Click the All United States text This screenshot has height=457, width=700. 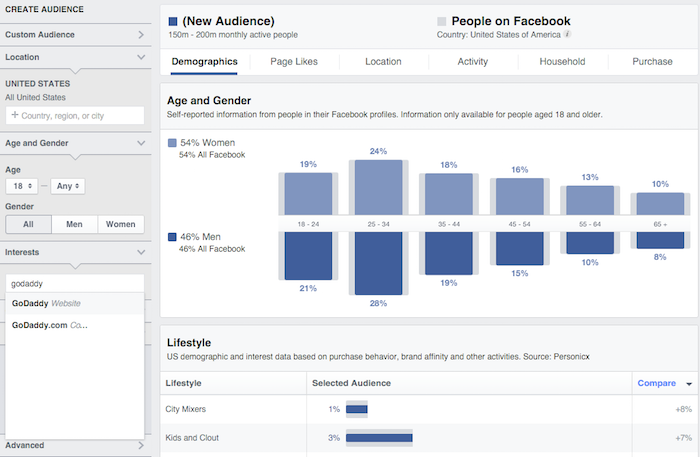tap(35, 97)
